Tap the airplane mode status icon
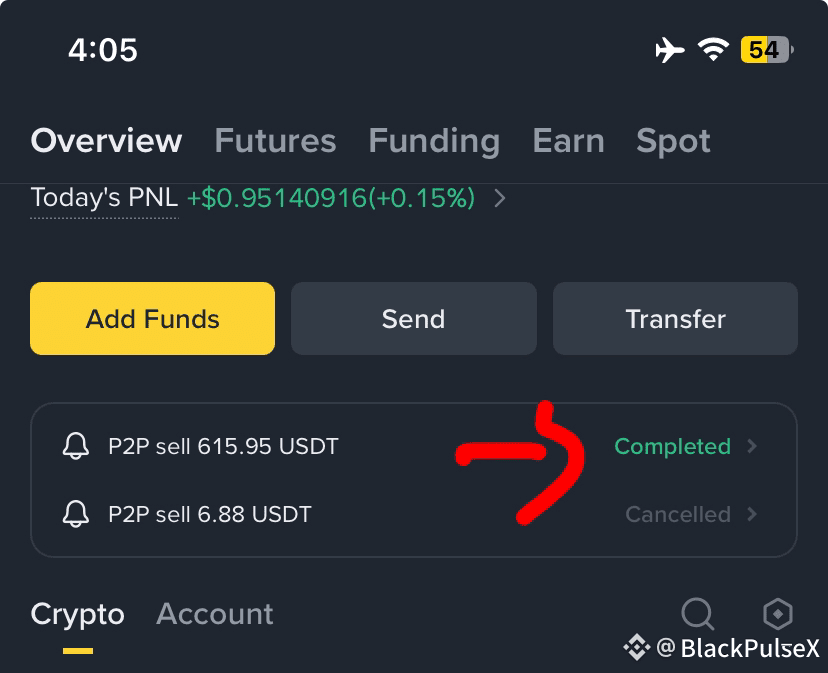Image resolution: width=828 pixels, height=673 pixels. point(670,50)
